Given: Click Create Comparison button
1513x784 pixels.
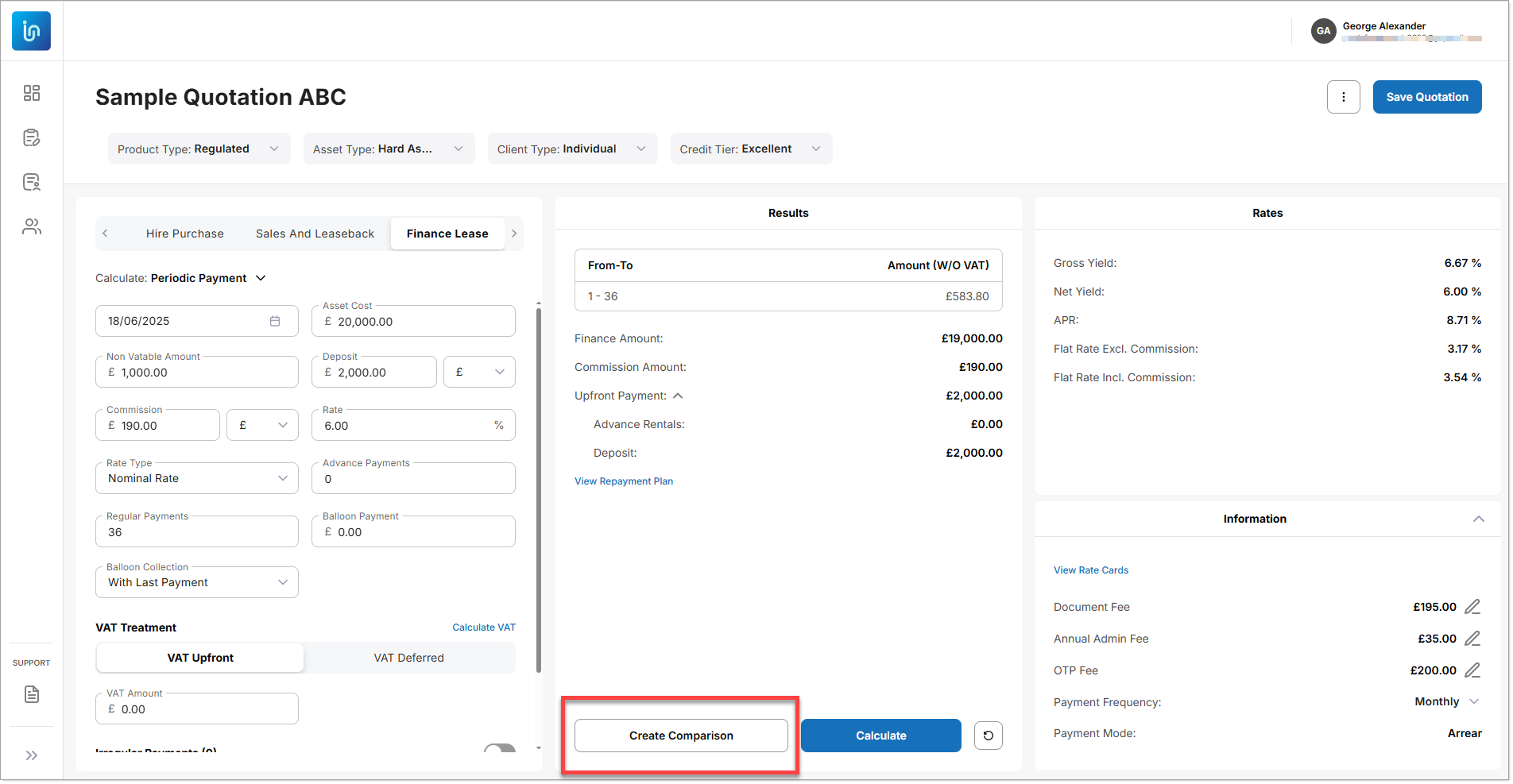Looking at the screenshot, I should (681, 736).
